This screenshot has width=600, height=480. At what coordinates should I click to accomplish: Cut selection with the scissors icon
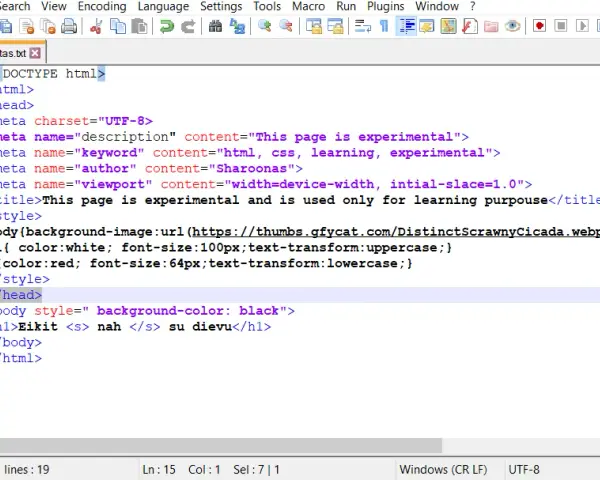coord(96,26)
